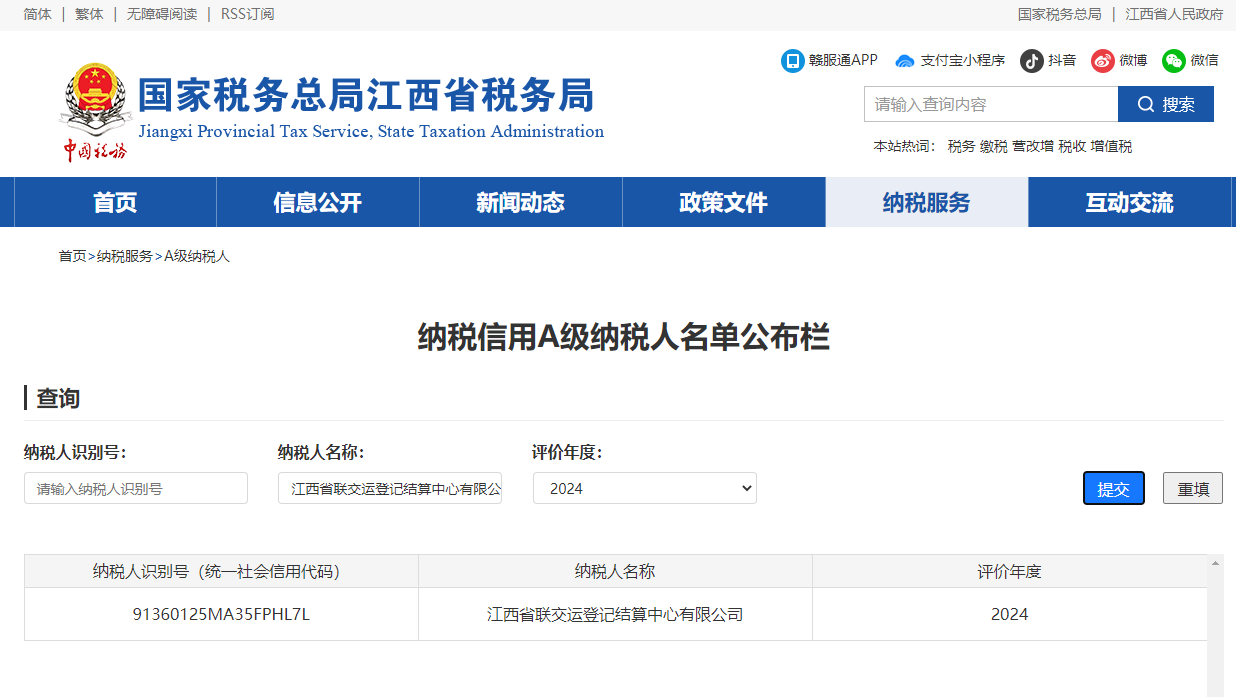This screenshot has width=1236, height=697.
Task: Open the 纳税服务 navigation tab
Action: pyautogui.click(x=926, y=203)
